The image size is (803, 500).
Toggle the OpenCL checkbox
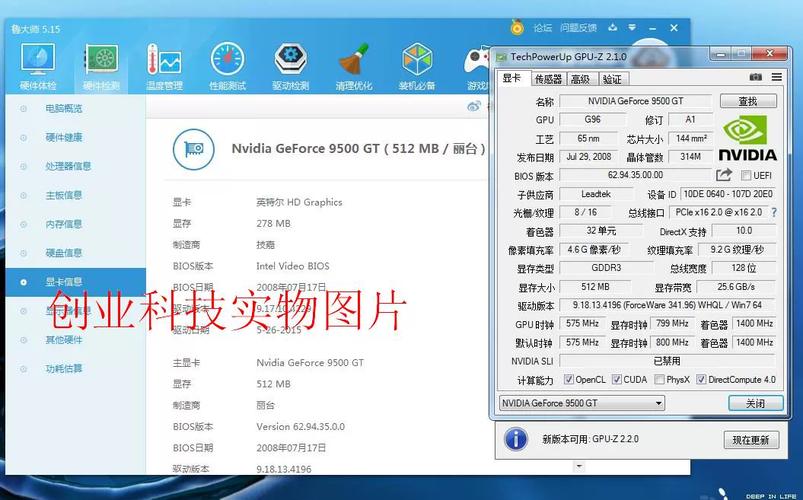[x=568, y=380]
